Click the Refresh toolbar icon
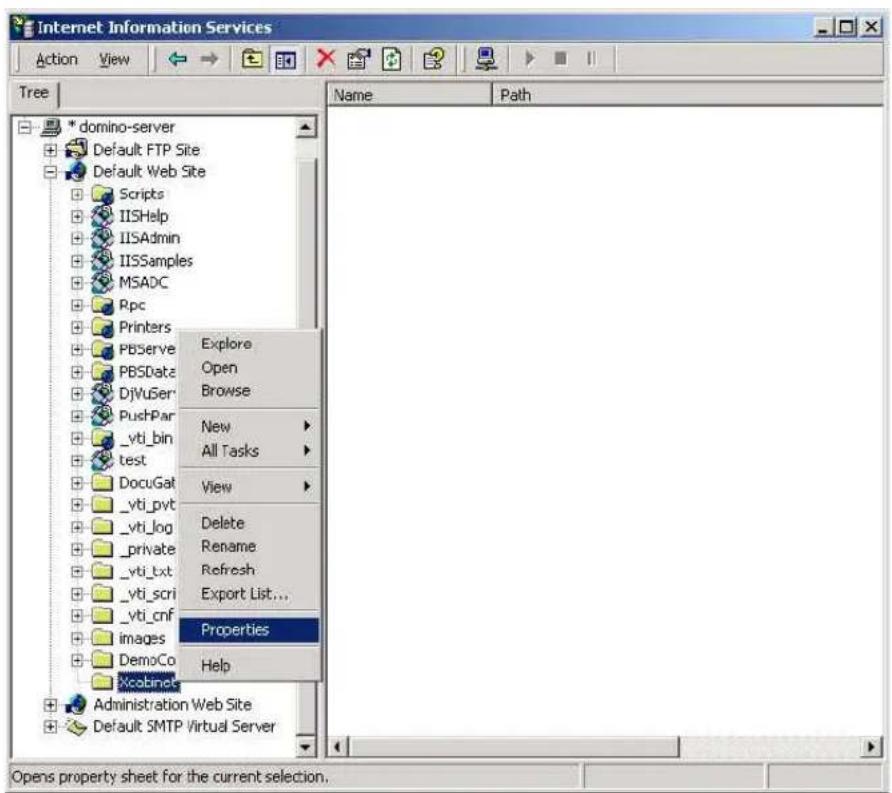 pos(391,59)
